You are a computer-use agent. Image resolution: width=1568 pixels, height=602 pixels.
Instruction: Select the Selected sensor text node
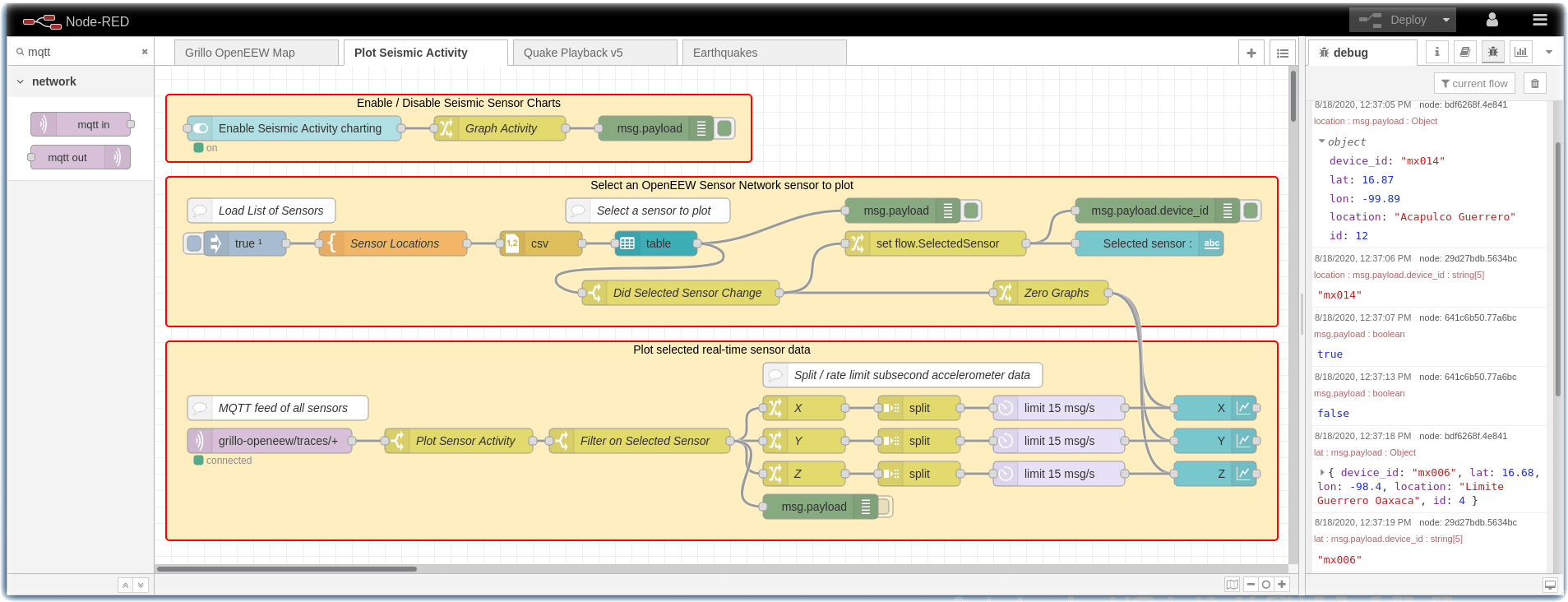tap(1149, 243)
